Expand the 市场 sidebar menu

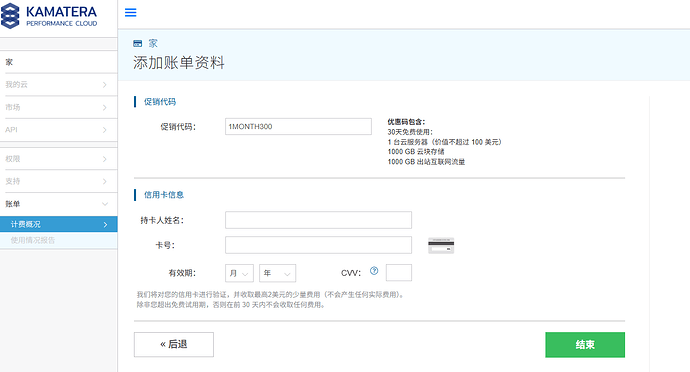(59, 107)
